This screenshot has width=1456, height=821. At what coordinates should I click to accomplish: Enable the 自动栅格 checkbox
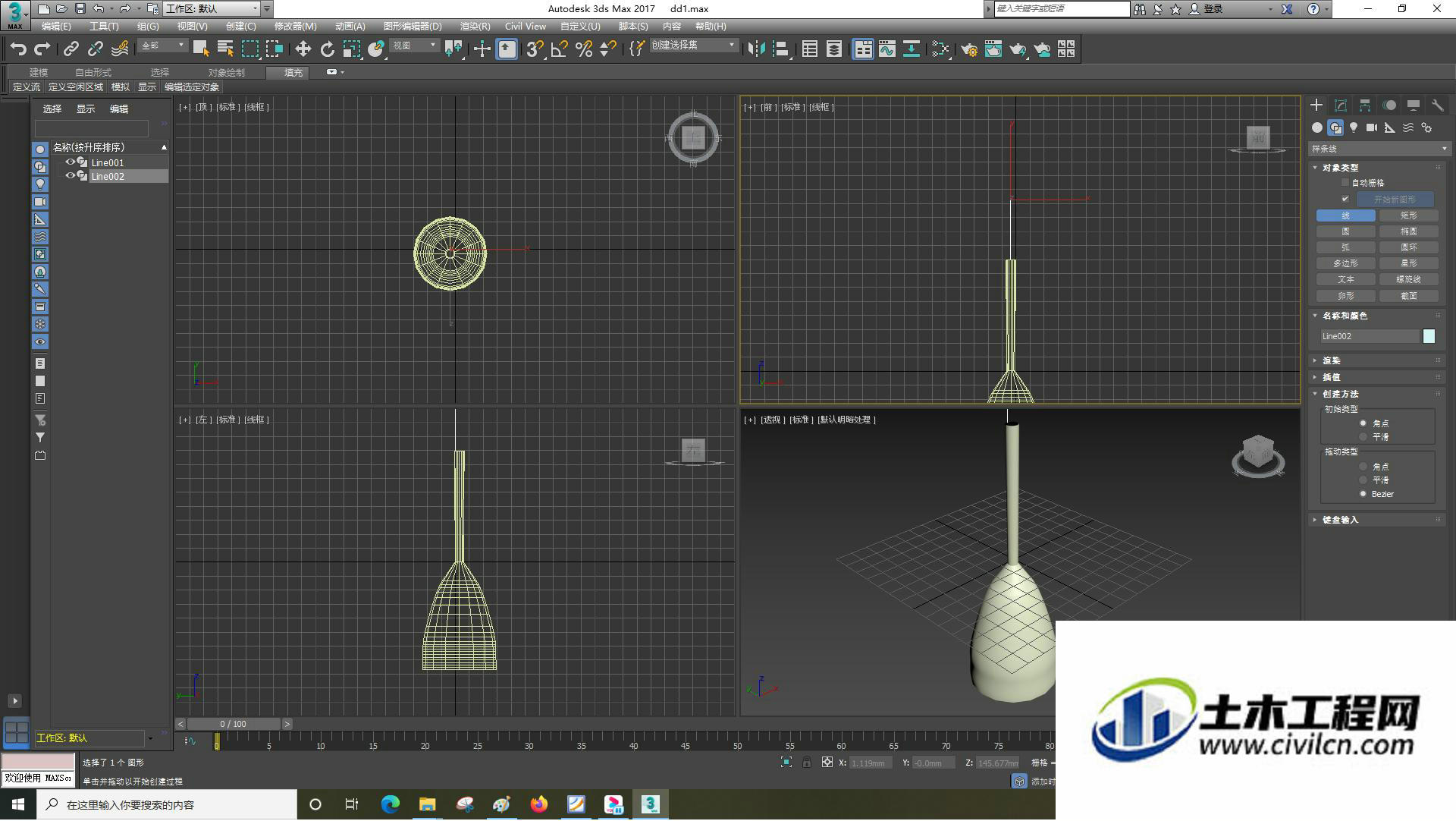[x=1345, y=183]
